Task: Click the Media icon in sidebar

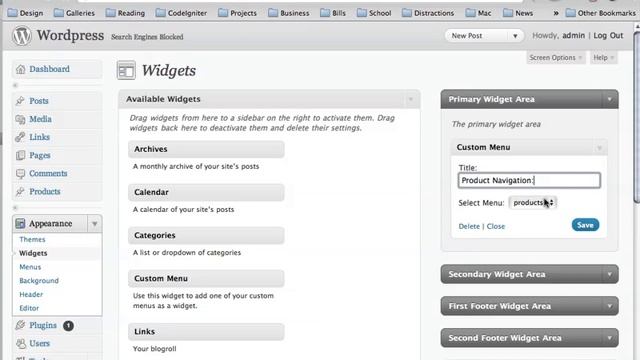Action: [20, 119]
